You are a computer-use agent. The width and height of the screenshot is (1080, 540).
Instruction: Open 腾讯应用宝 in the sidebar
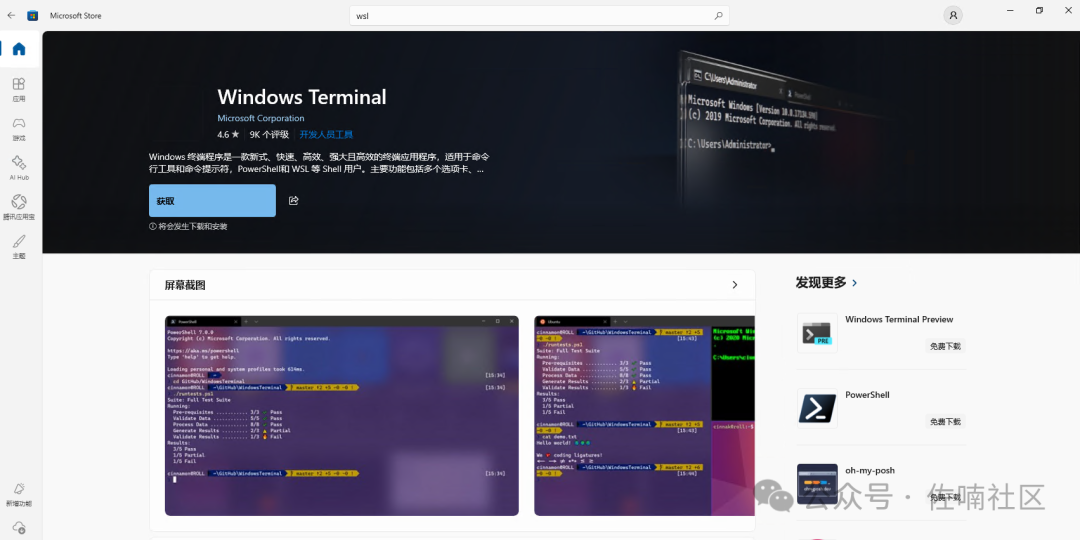19,207
